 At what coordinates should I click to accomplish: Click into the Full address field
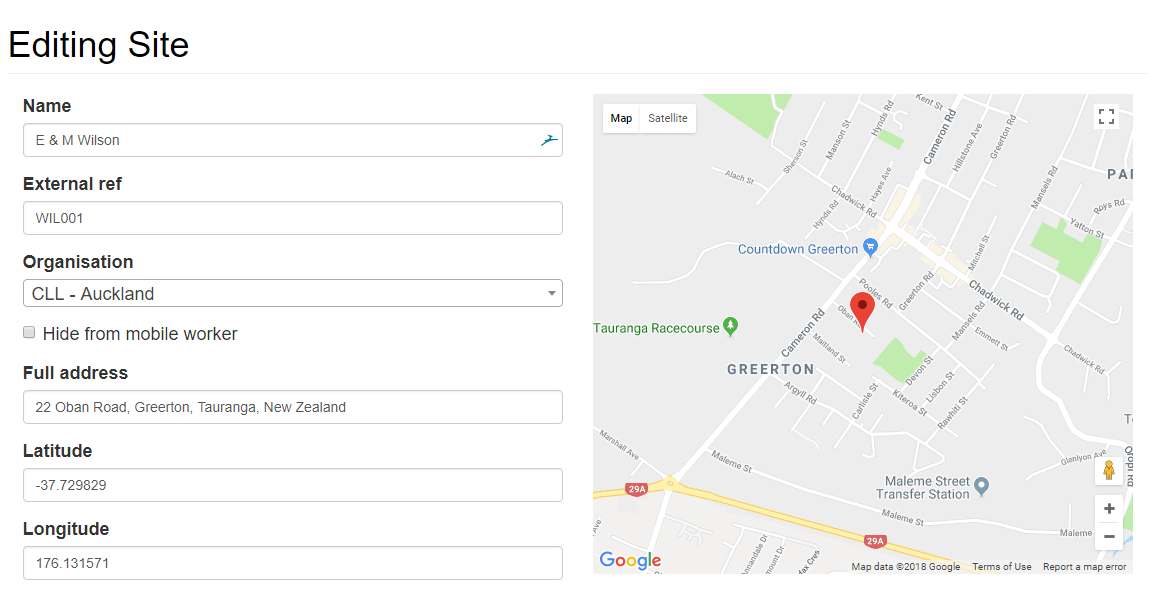click(292, 407)
